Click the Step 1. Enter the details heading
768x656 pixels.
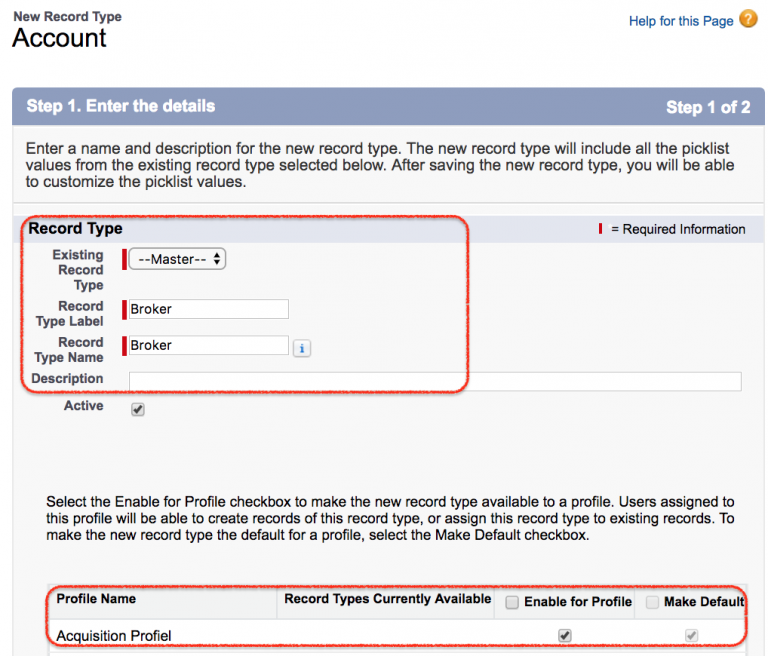pos(120,106)
